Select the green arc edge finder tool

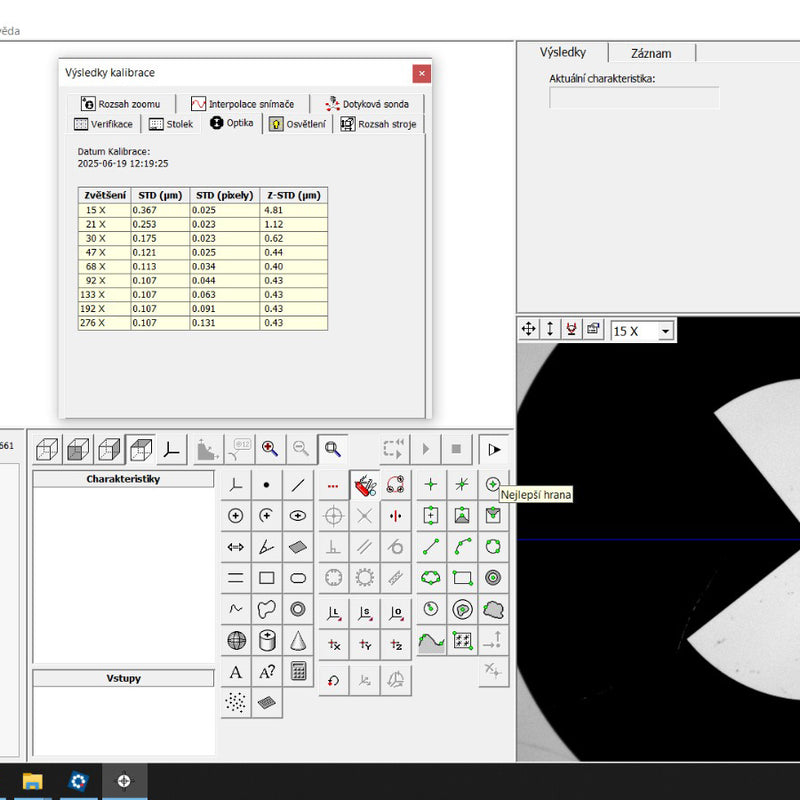click(x=462, y=546)
